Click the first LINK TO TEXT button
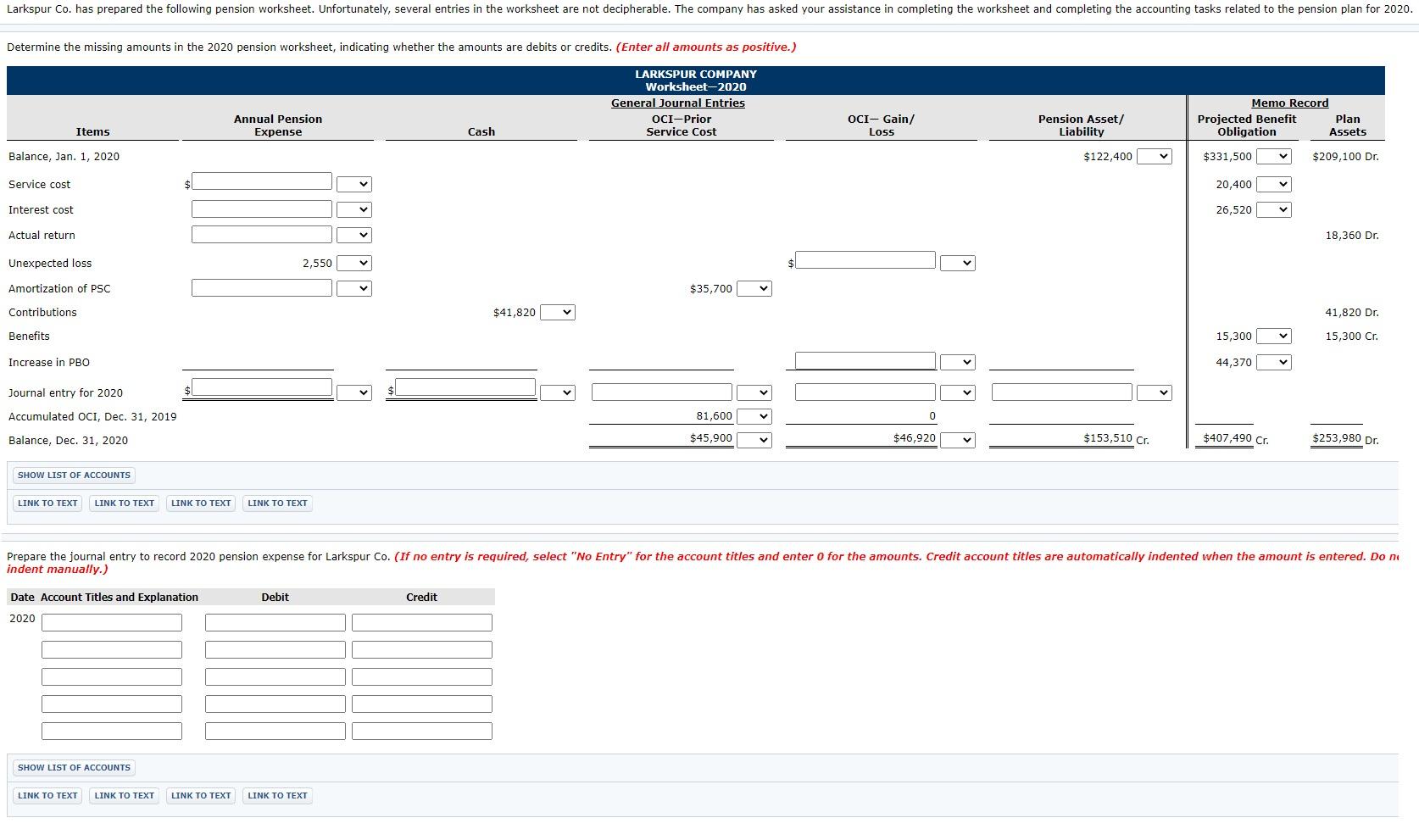This screenshot has width=1419, height=840. tap(47, 503)
